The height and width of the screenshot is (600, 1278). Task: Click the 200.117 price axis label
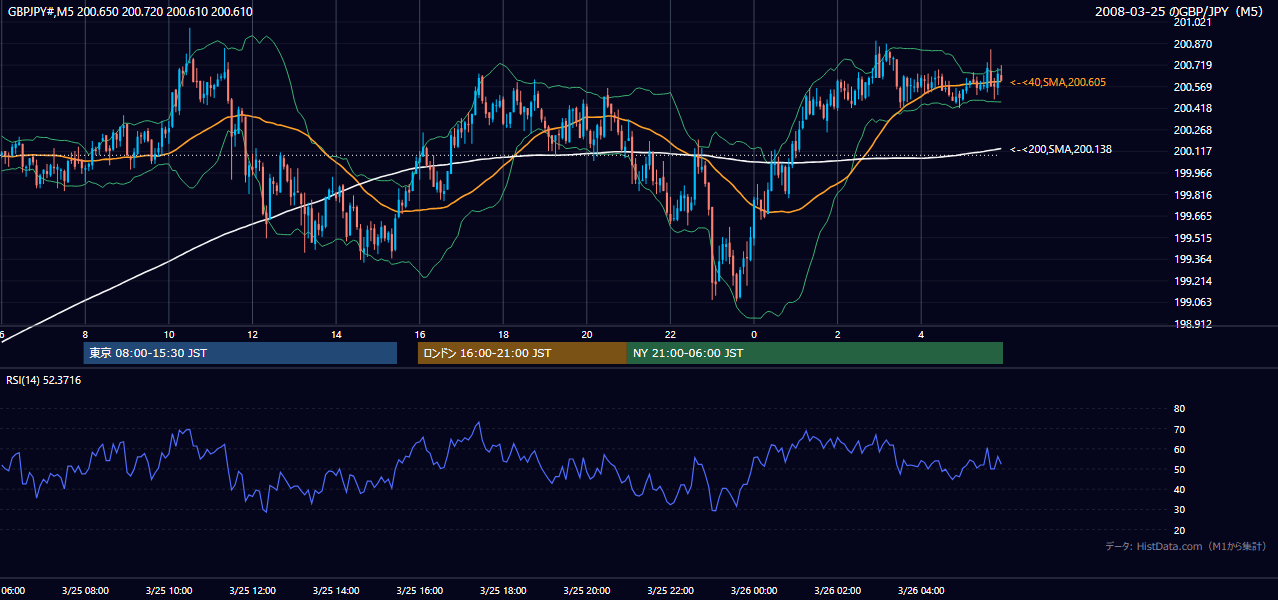[1192, 151]
